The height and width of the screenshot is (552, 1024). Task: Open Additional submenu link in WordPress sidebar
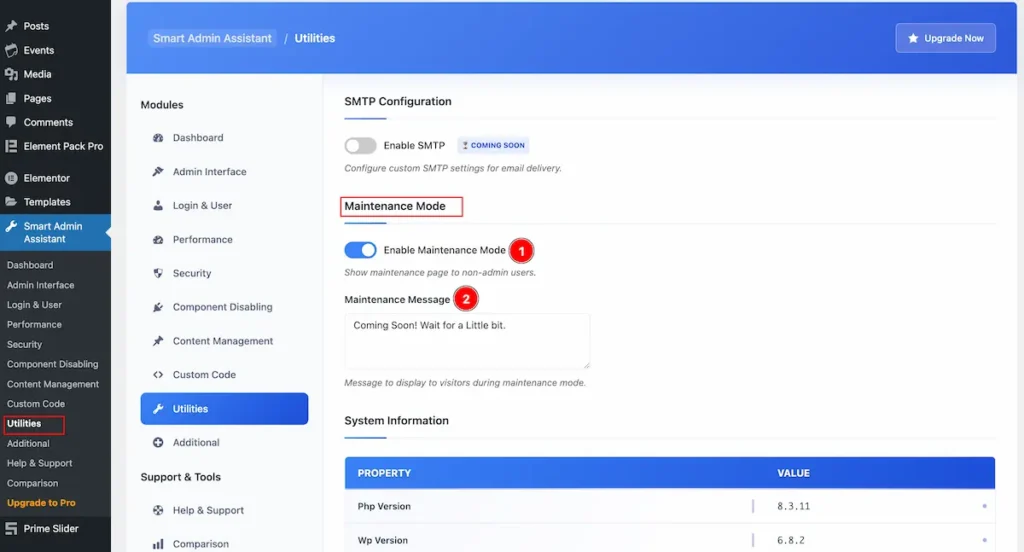pos(28,444)
